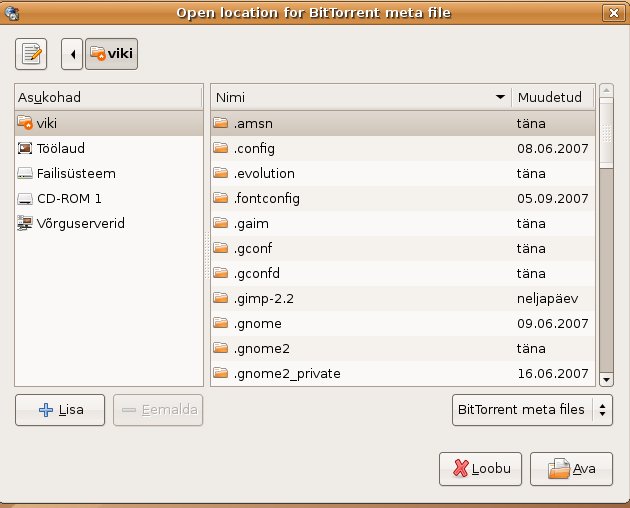This screenshot has height=508, width=630.
Task: Open Võrguserverid network servers
Action: click(x=80, y=223)
